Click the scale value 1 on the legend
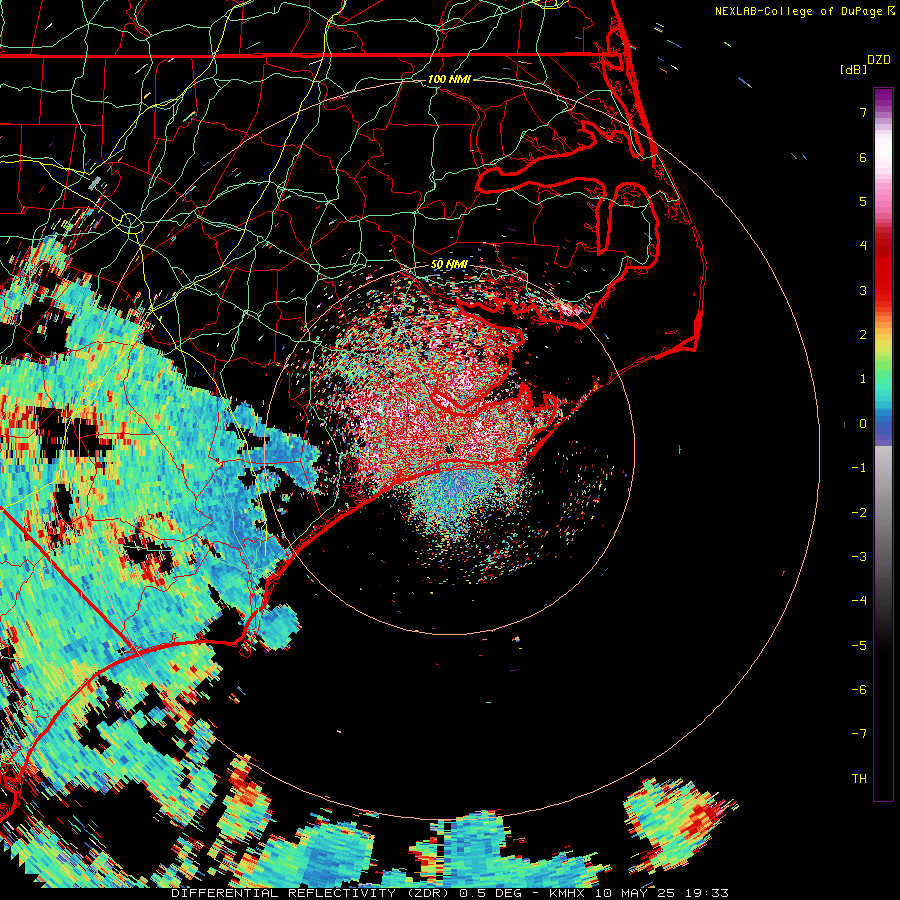The height and width of the screenshot is (900, 900). tap(863, 379)
